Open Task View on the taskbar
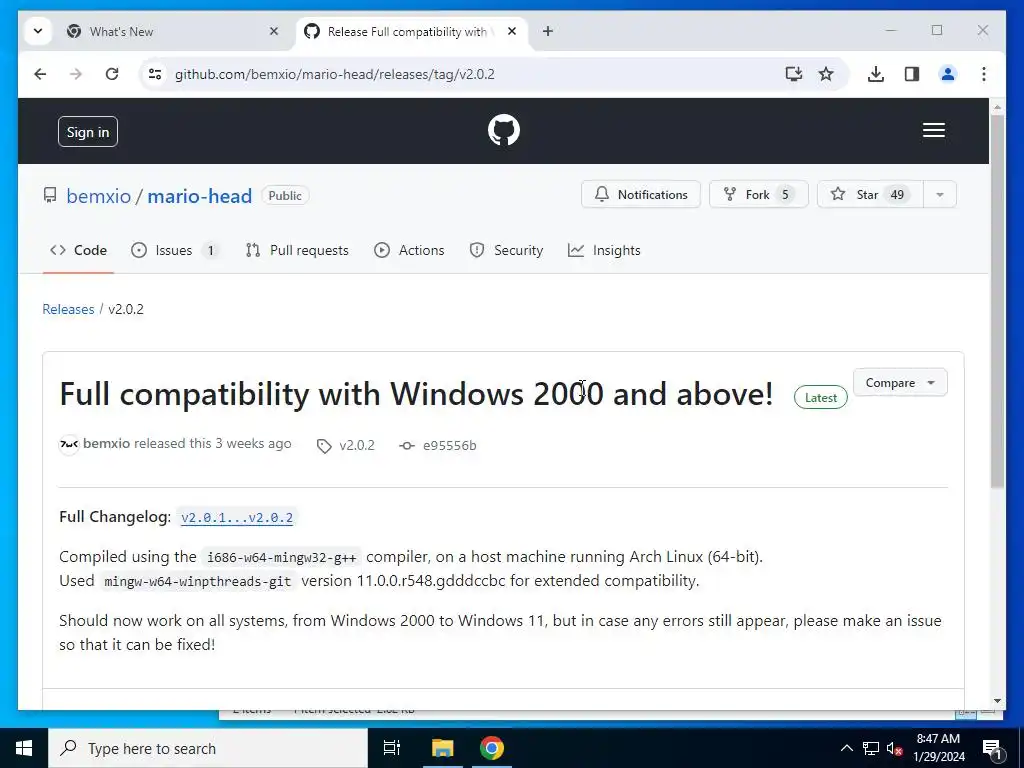Screen dimensions: 1024x768 (x=392, y=748)
